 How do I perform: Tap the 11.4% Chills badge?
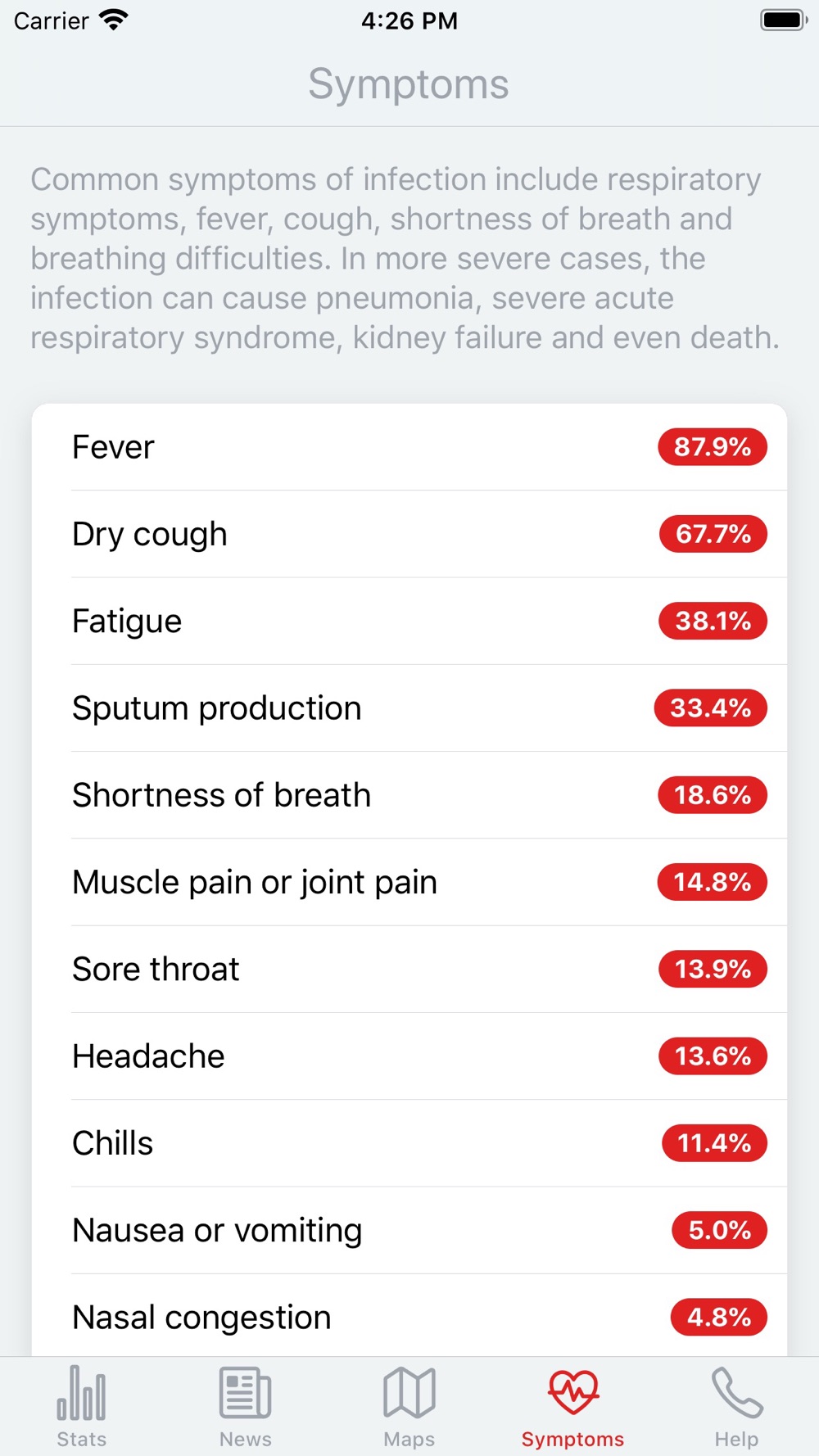tap(714, 1143)
